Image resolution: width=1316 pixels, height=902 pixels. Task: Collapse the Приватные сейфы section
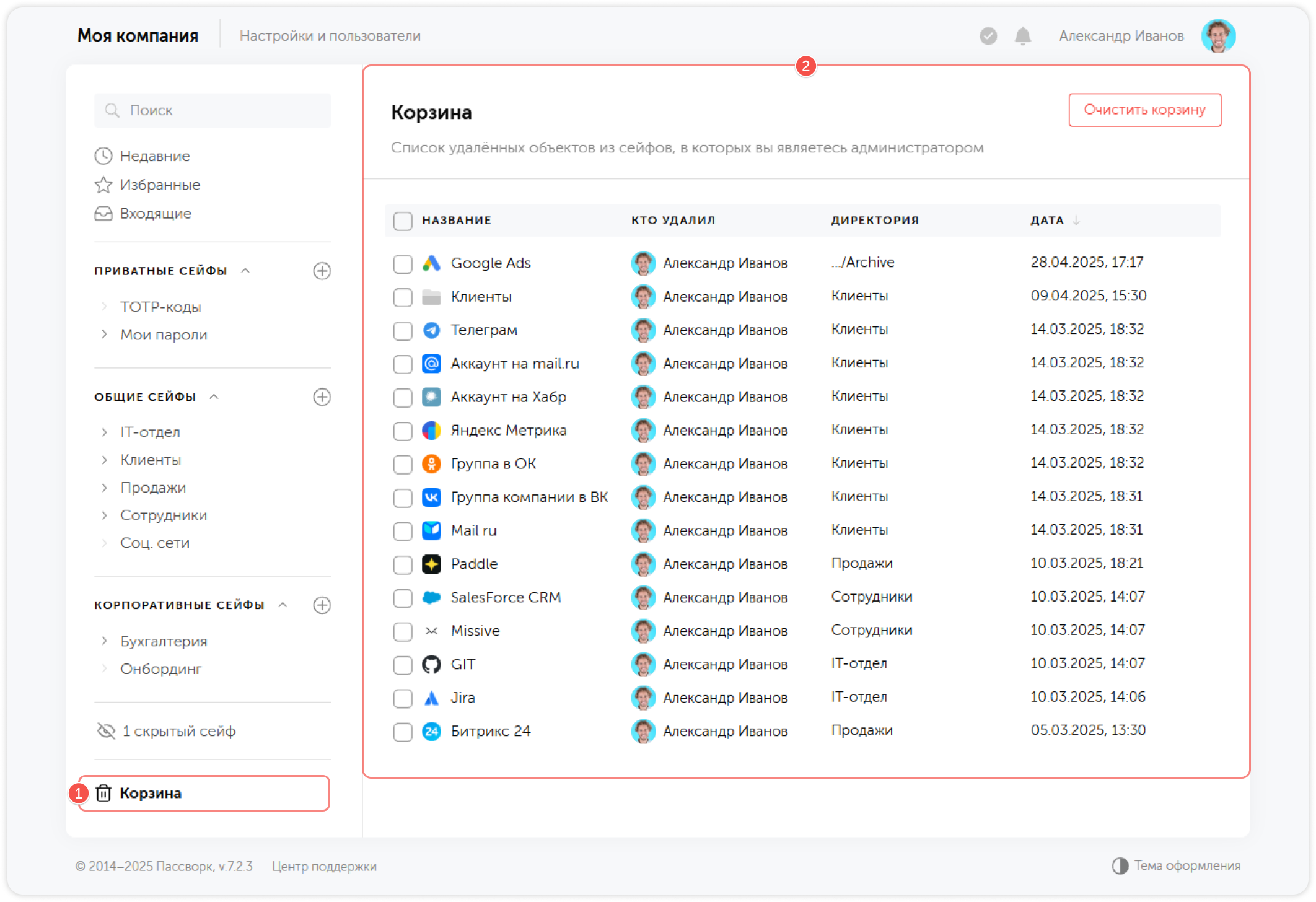tap(245, 271)
